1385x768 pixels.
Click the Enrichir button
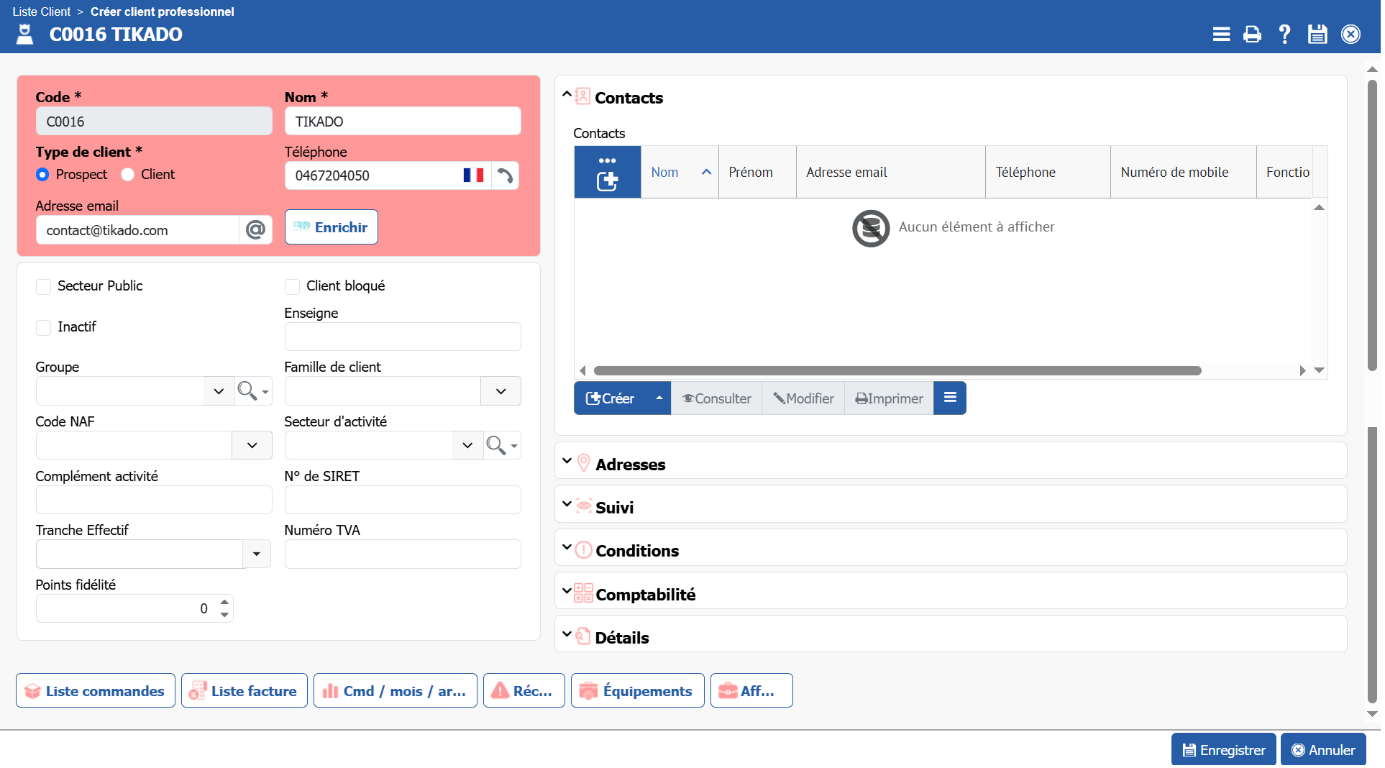click(x=331, y=228)
